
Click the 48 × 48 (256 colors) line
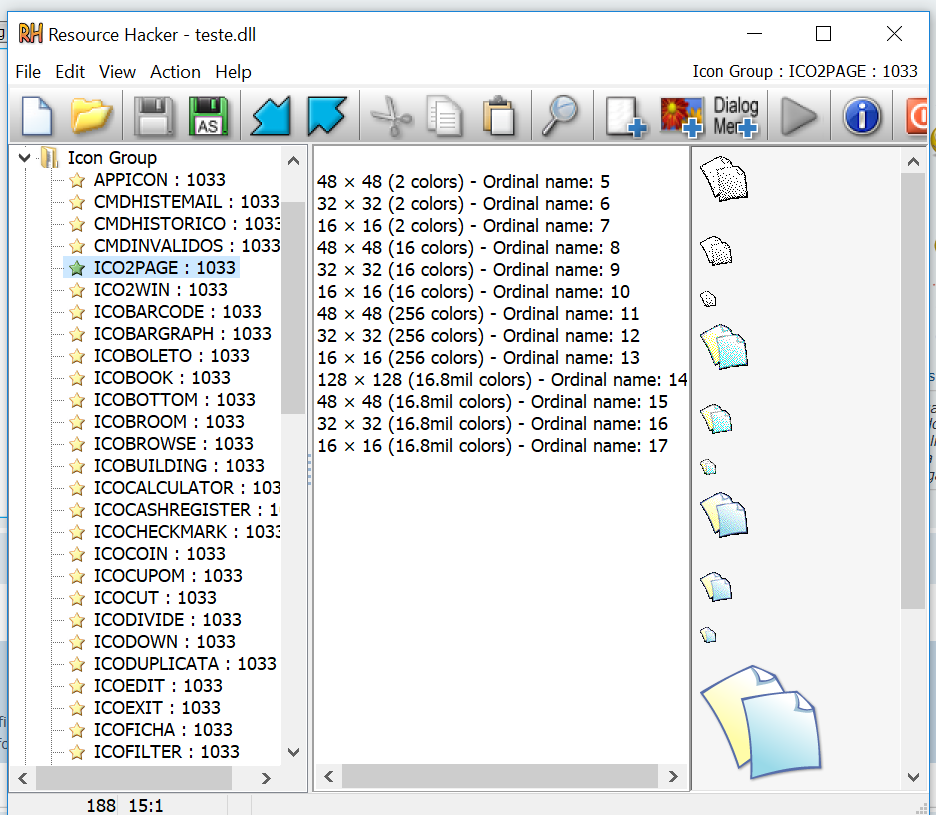(x=478, y=314)
